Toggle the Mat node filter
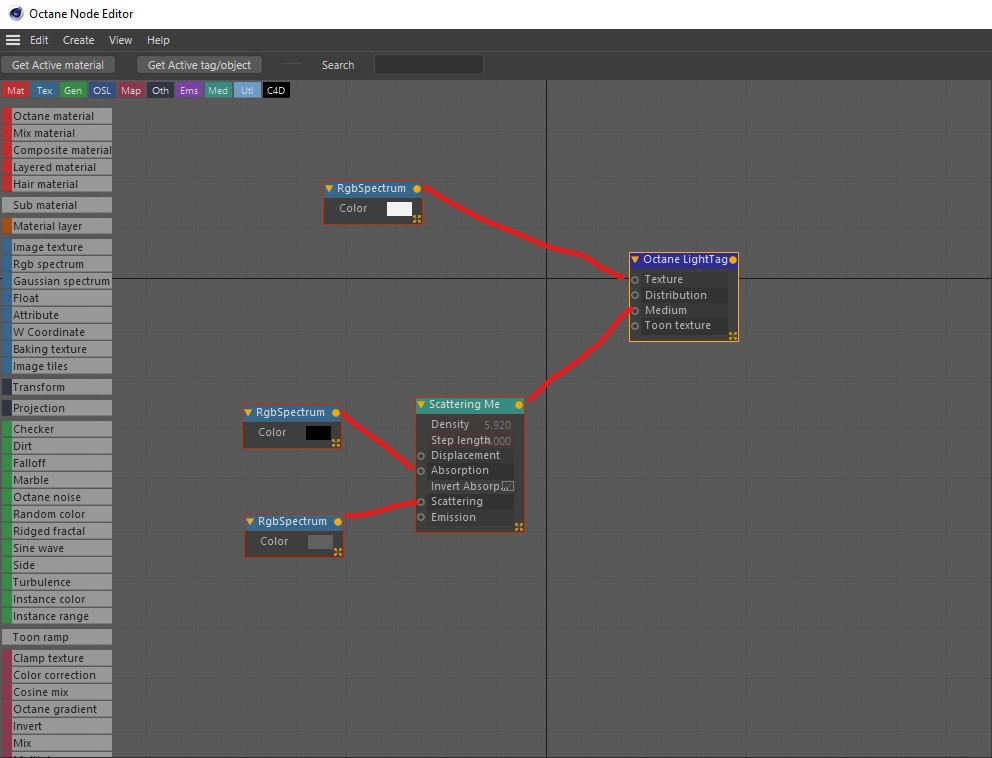 pos(15,90)
